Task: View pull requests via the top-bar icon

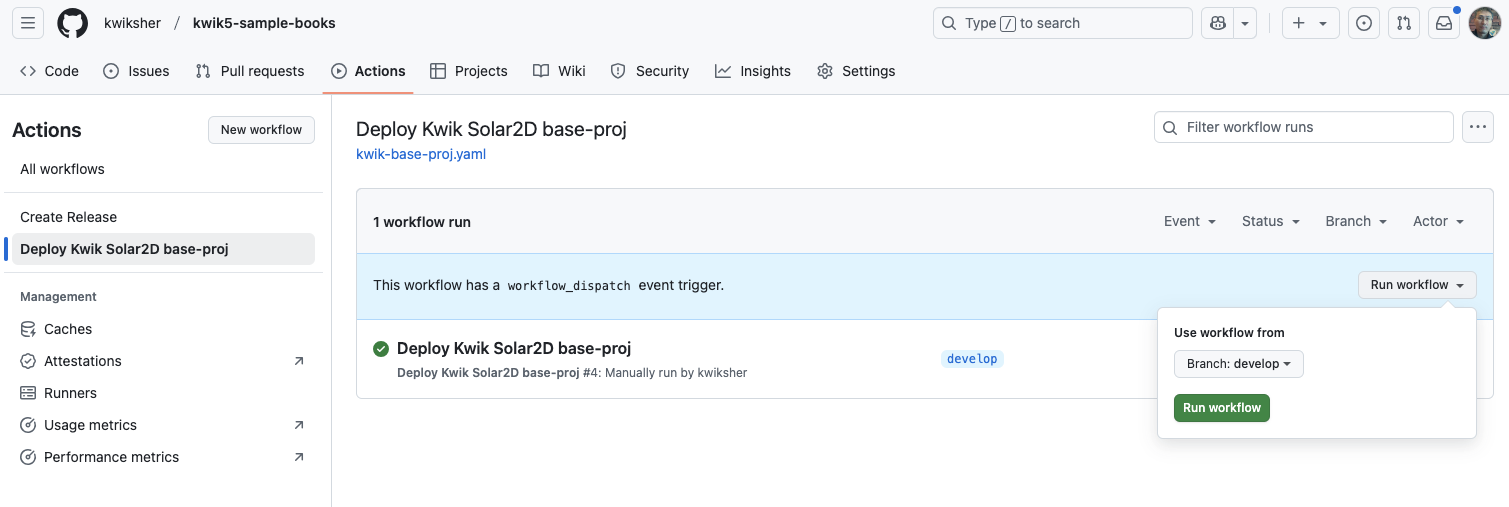Action: point(1404,23)
